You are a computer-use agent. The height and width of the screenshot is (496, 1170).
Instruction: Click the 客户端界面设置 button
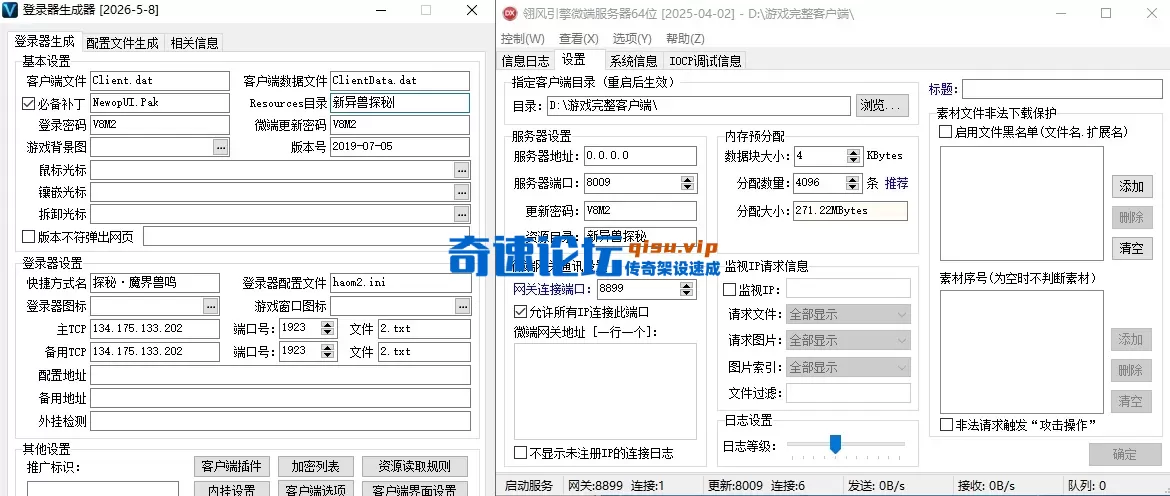415,489
